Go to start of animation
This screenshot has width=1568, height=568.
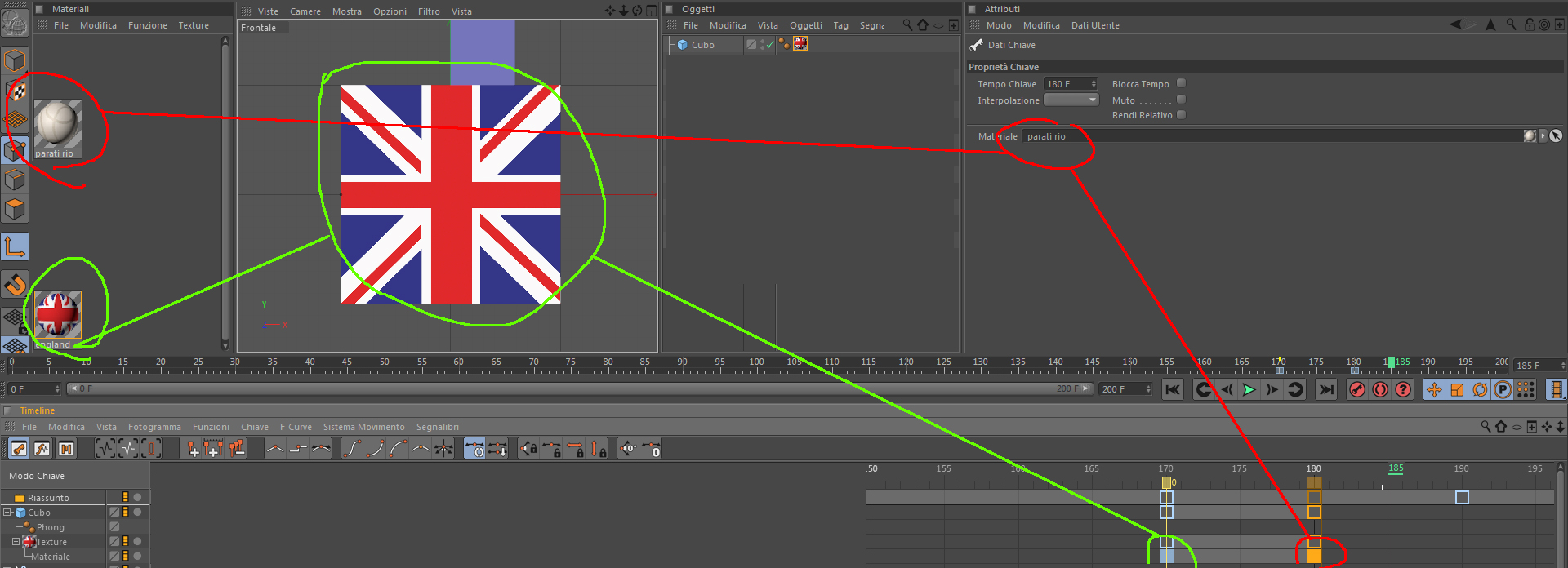click(1173, 390)
